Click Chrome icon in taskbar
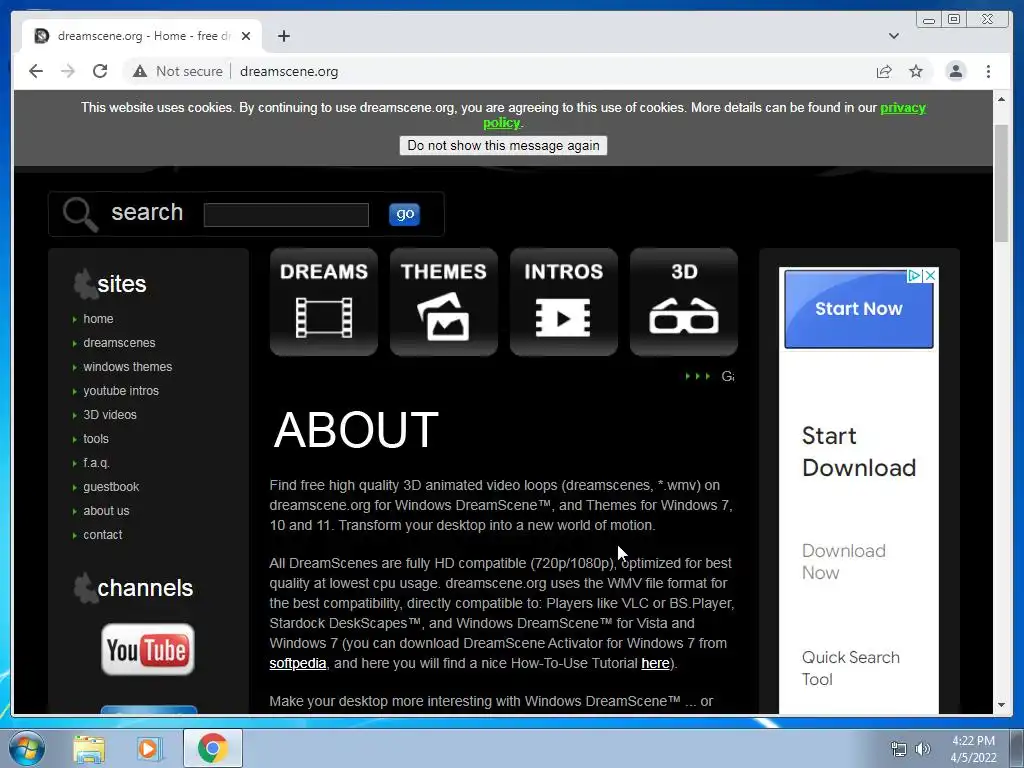1024x768 pixels. [x=212, y=748]
